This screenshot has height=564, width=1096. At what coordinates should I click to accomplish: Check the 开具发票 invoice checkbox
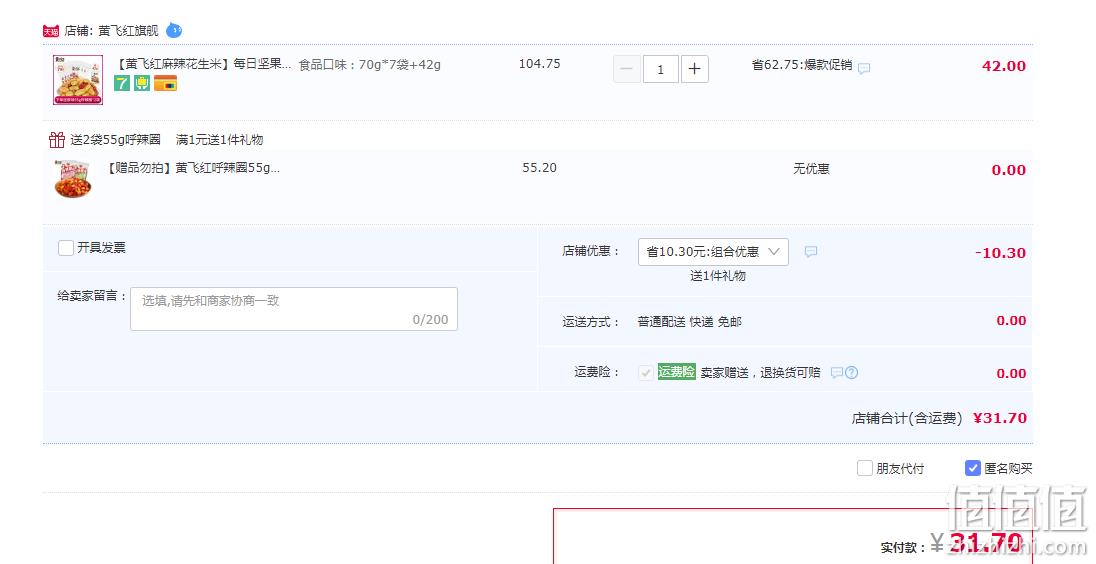[66, 247]
